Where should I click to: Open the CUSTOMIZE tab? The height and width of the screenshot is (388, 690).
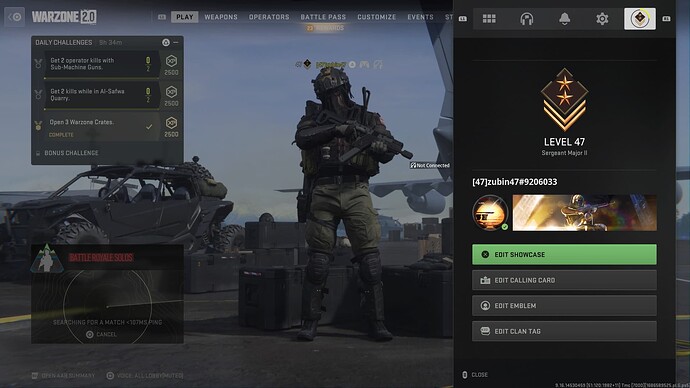(376, 17)
